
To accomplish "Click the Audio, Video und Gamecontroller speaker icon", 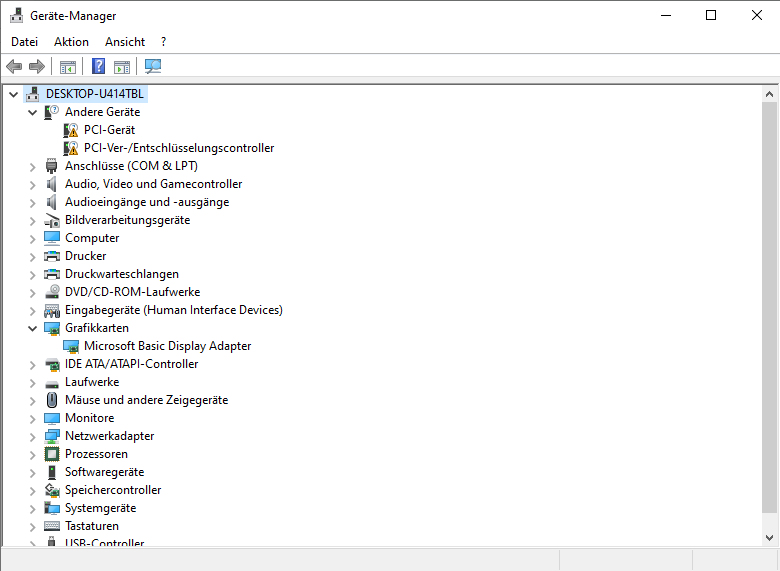I will [x=52, y=184].
